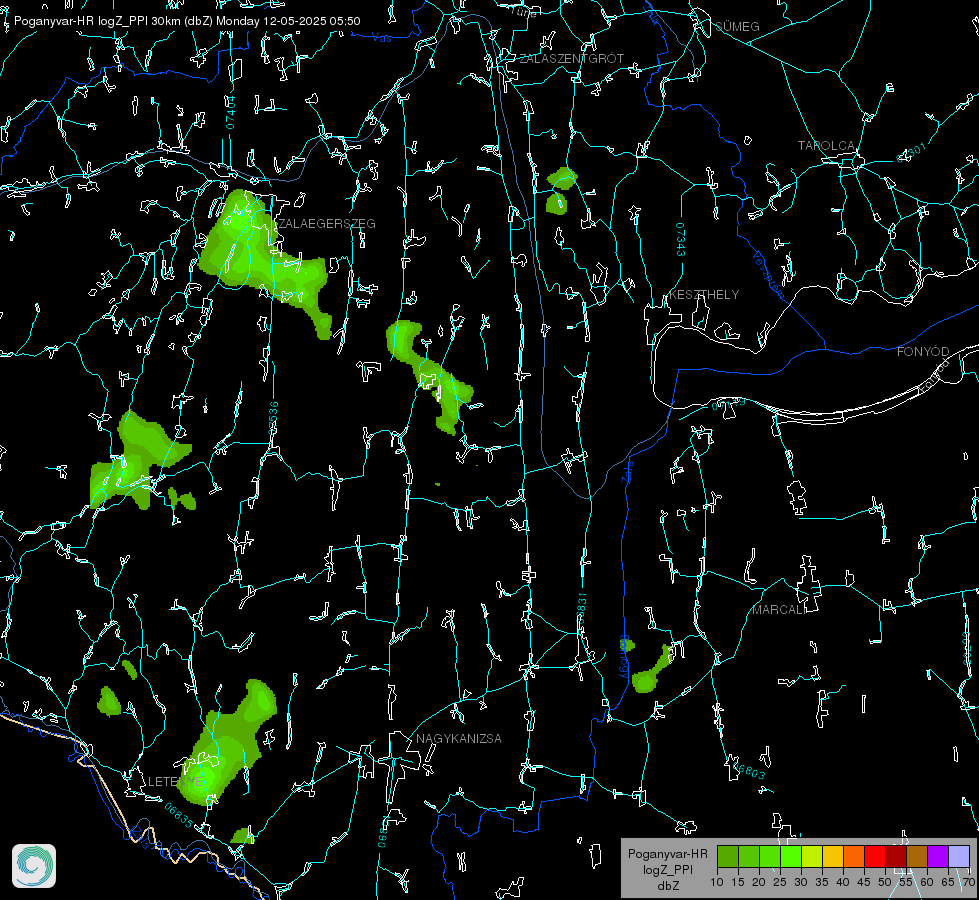
Task: Click the dark green 10-15 dBZ swatch
Action: pyautogui.click(x=728, y=856)
